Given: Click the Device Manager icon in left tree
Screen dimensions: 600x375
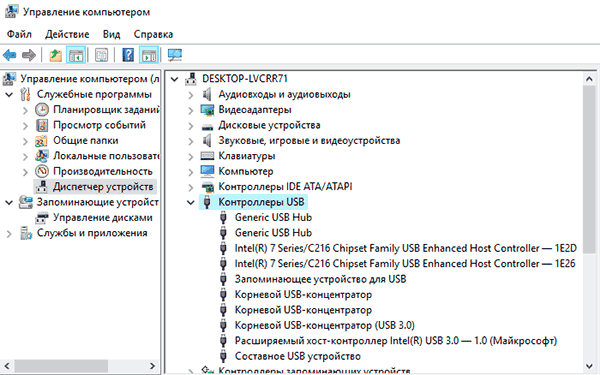Looking at the screenshot, I should click(x=42, y=187).
